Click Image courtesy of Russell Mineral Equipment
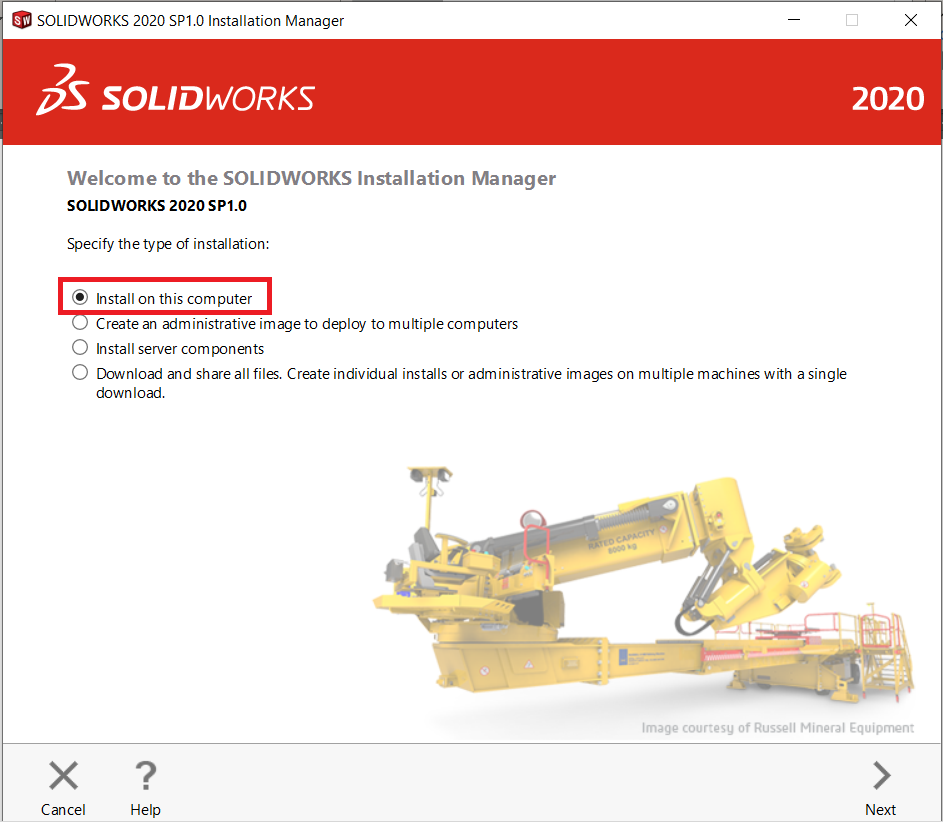The height and width of the screenshot is (822, 943). [x=778, y=728]
